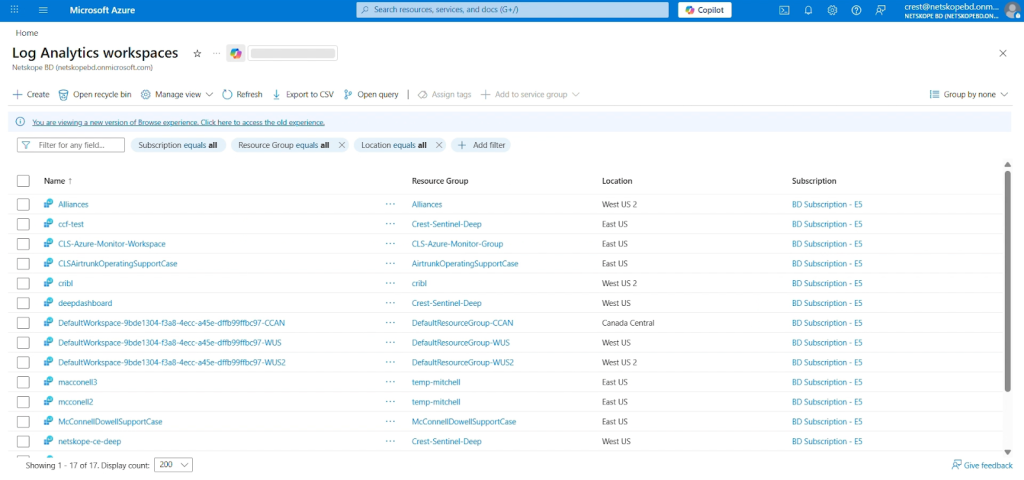Viewport: 1024px width, 480px height.
Task: Open the notifications bell
Action: (808, 10)
